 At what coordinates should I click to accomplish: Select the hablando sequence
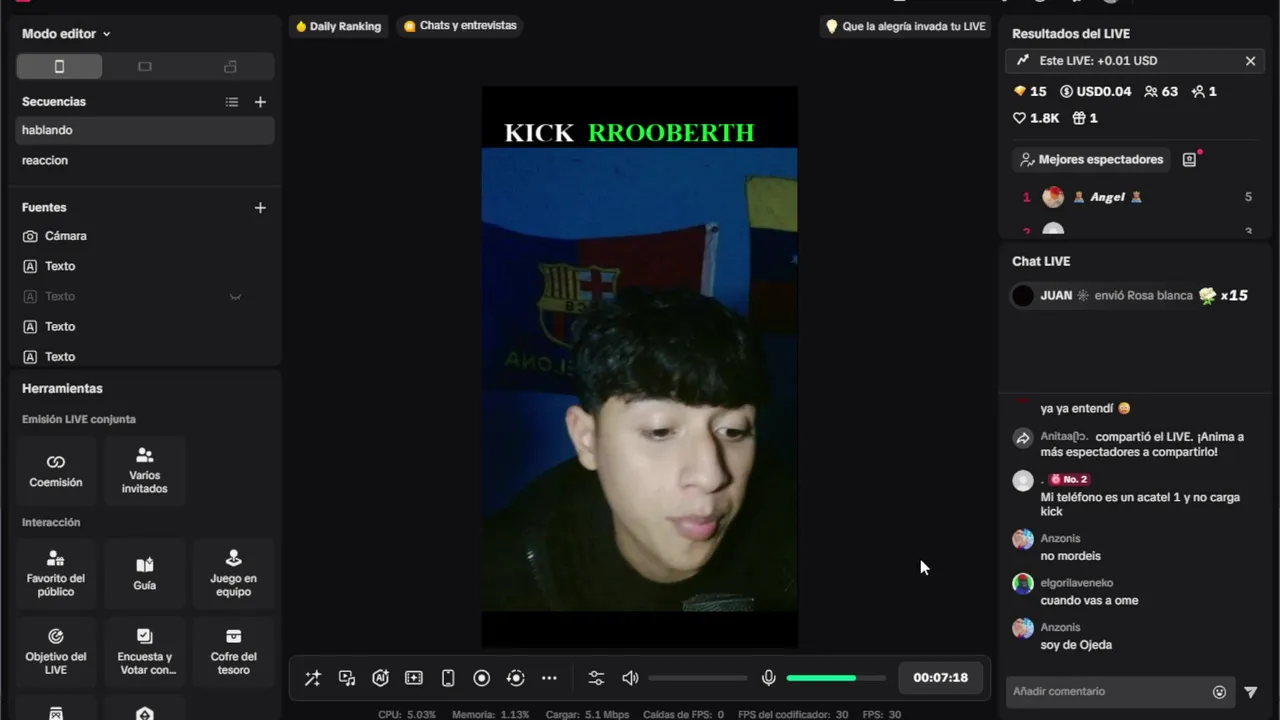[x=145, y=130]
